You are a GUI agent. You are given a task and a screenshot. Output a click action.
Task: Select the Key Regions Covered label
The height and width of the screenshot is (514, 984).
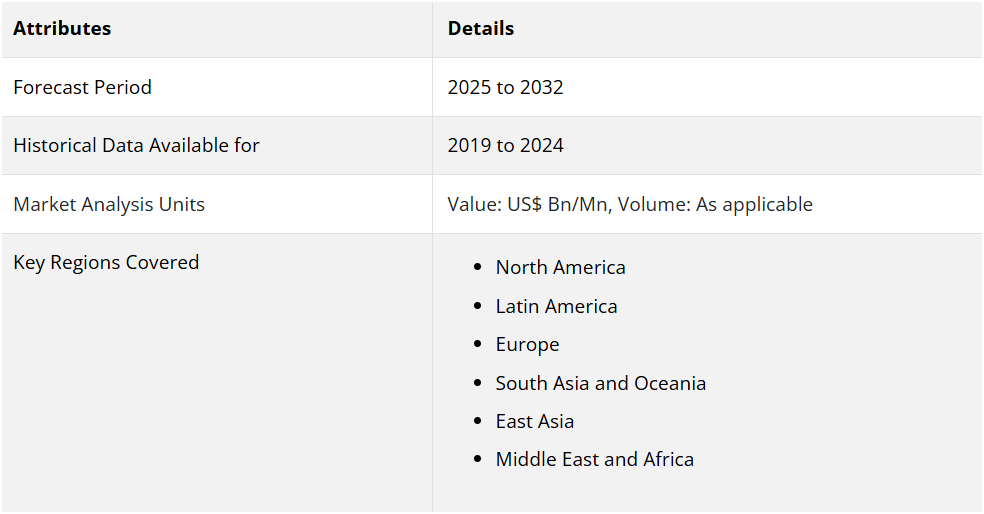pos(106,262)
